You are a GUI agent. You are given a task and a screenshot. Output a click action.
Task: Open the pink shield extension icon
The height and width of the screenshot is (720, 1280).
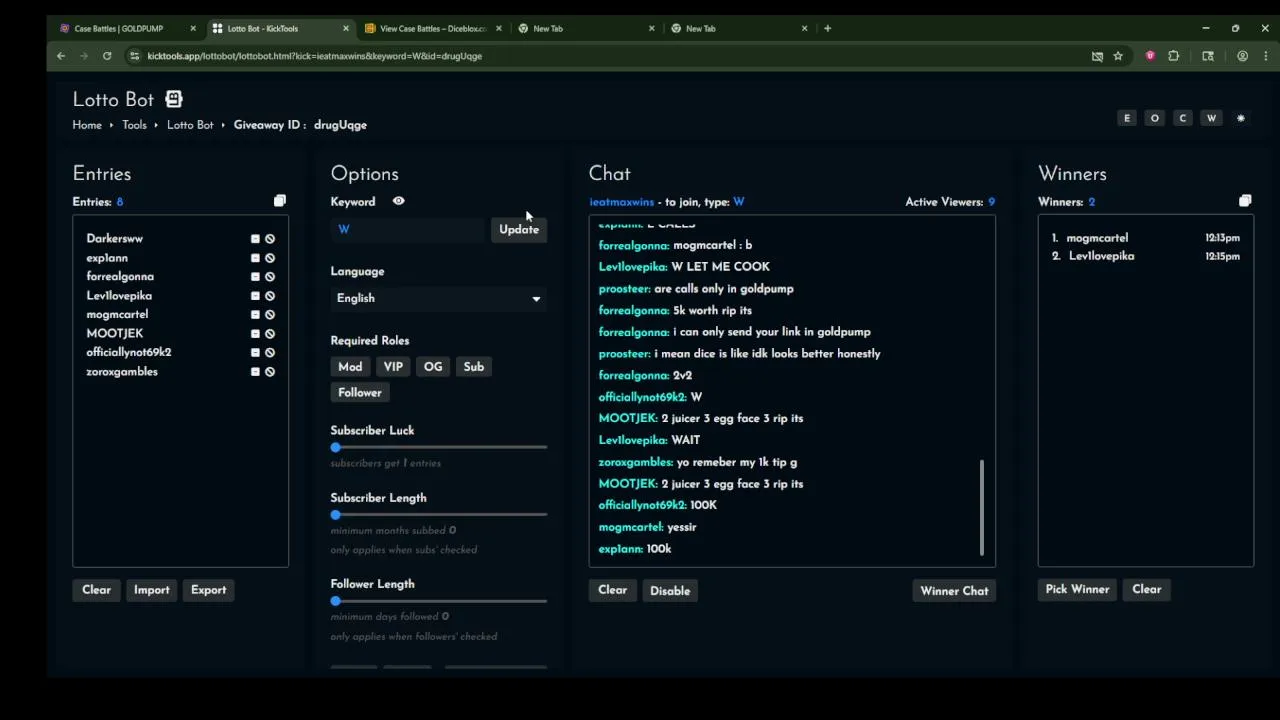pos(1150,56)
